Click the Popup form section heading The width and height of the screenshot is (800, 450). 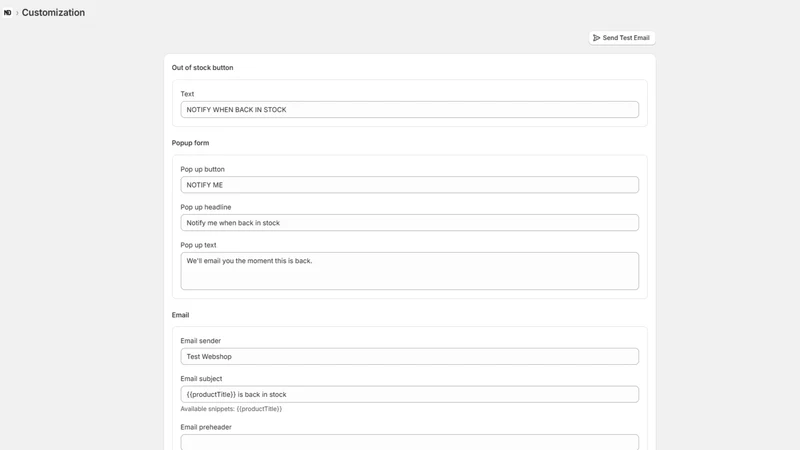190,143
